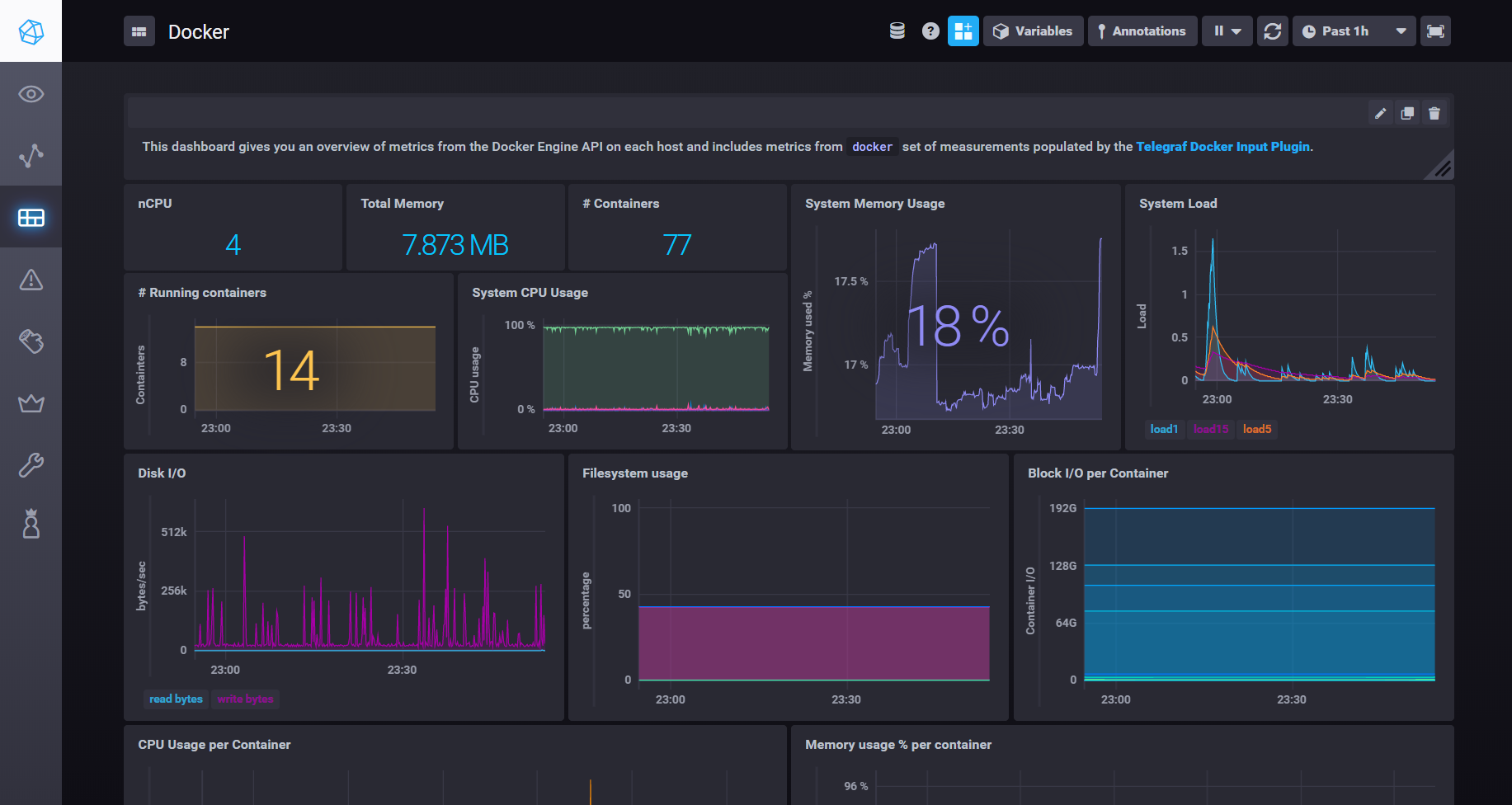
Task: Click the note cell resize handle
Action: tap(1442, 167)
